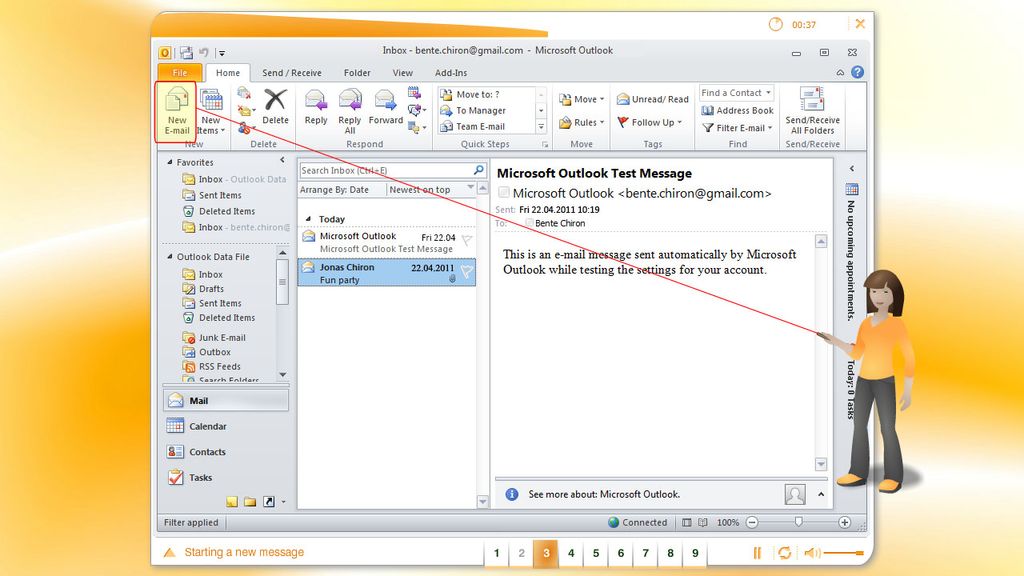This screenshot has height=576, width=1024.
Task: Switch to the View tab
Action: point(402,72)
